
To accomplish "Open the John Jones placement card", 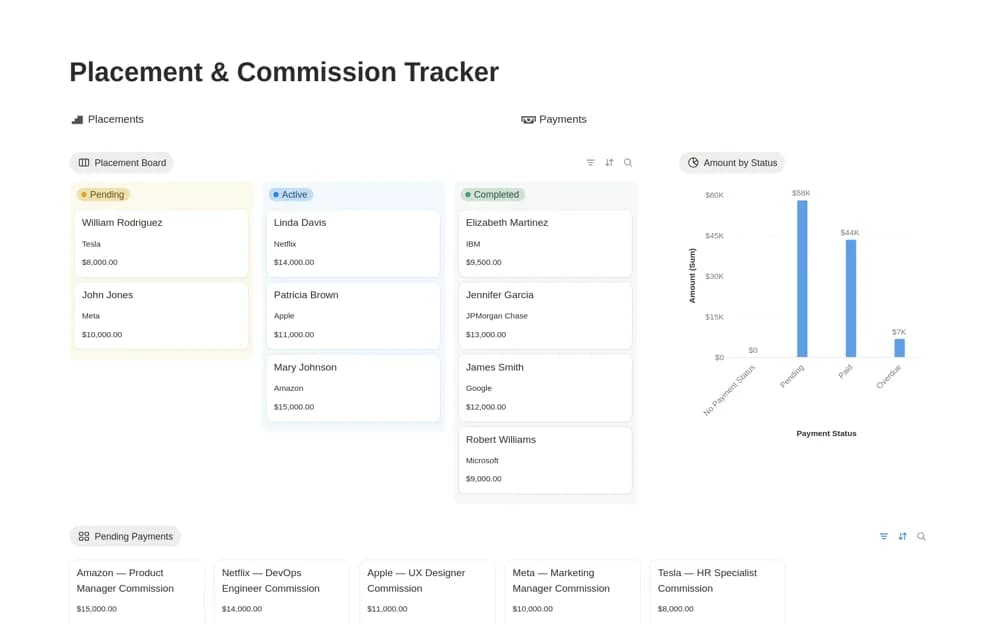I will (161, 316).
